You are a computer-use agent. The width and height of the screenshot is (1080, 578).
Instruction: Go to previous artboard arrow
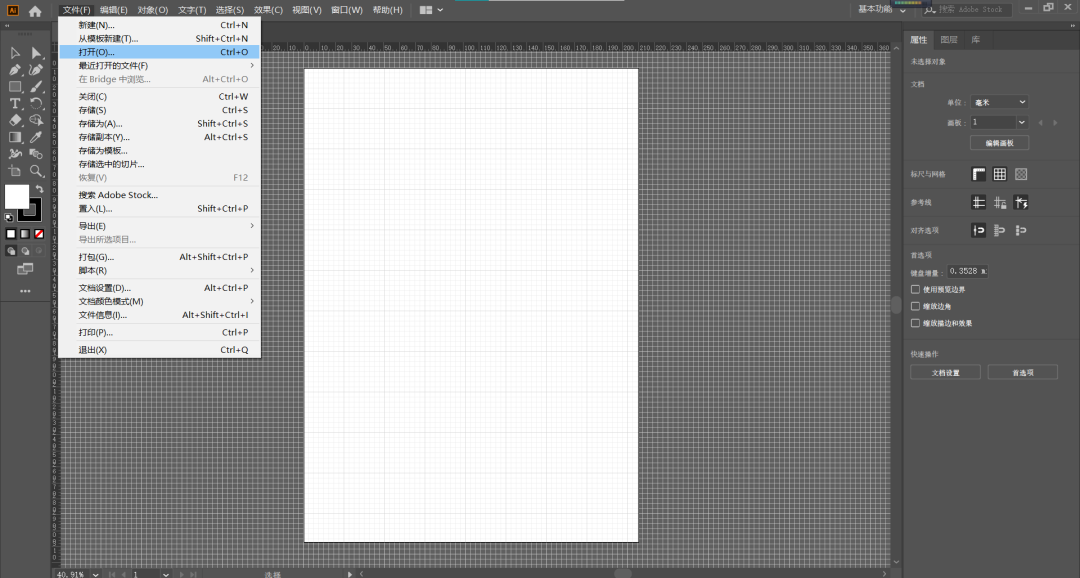(x=1041, y=123)
